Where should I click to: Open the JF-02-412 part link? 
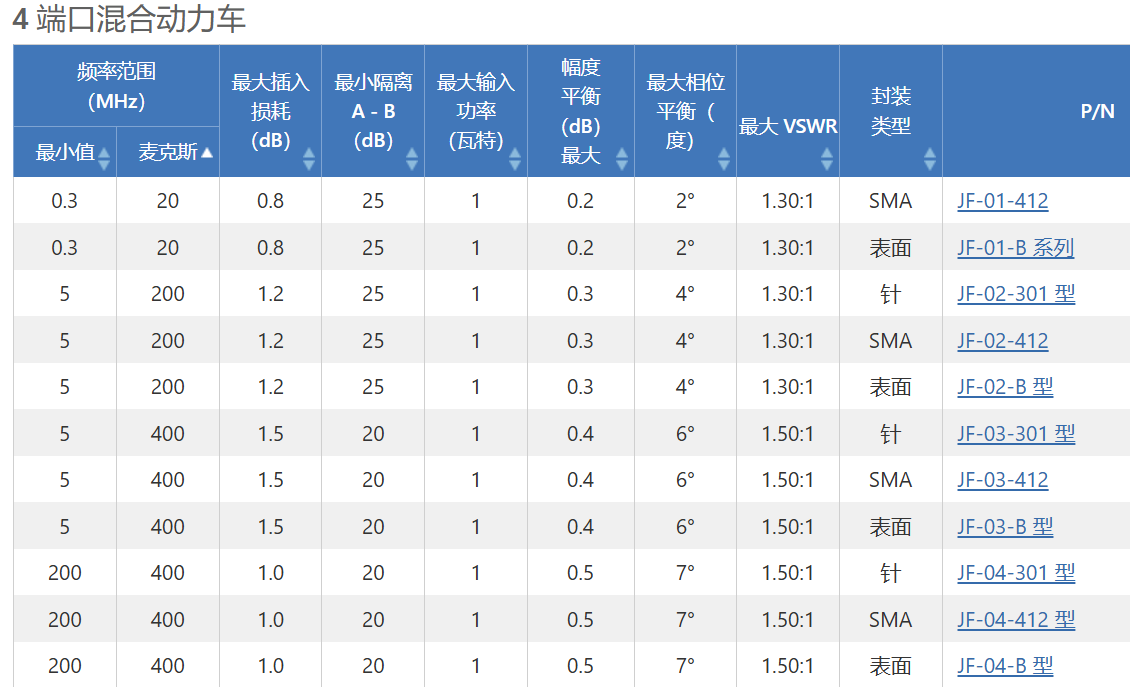[x=1002, y=341]
